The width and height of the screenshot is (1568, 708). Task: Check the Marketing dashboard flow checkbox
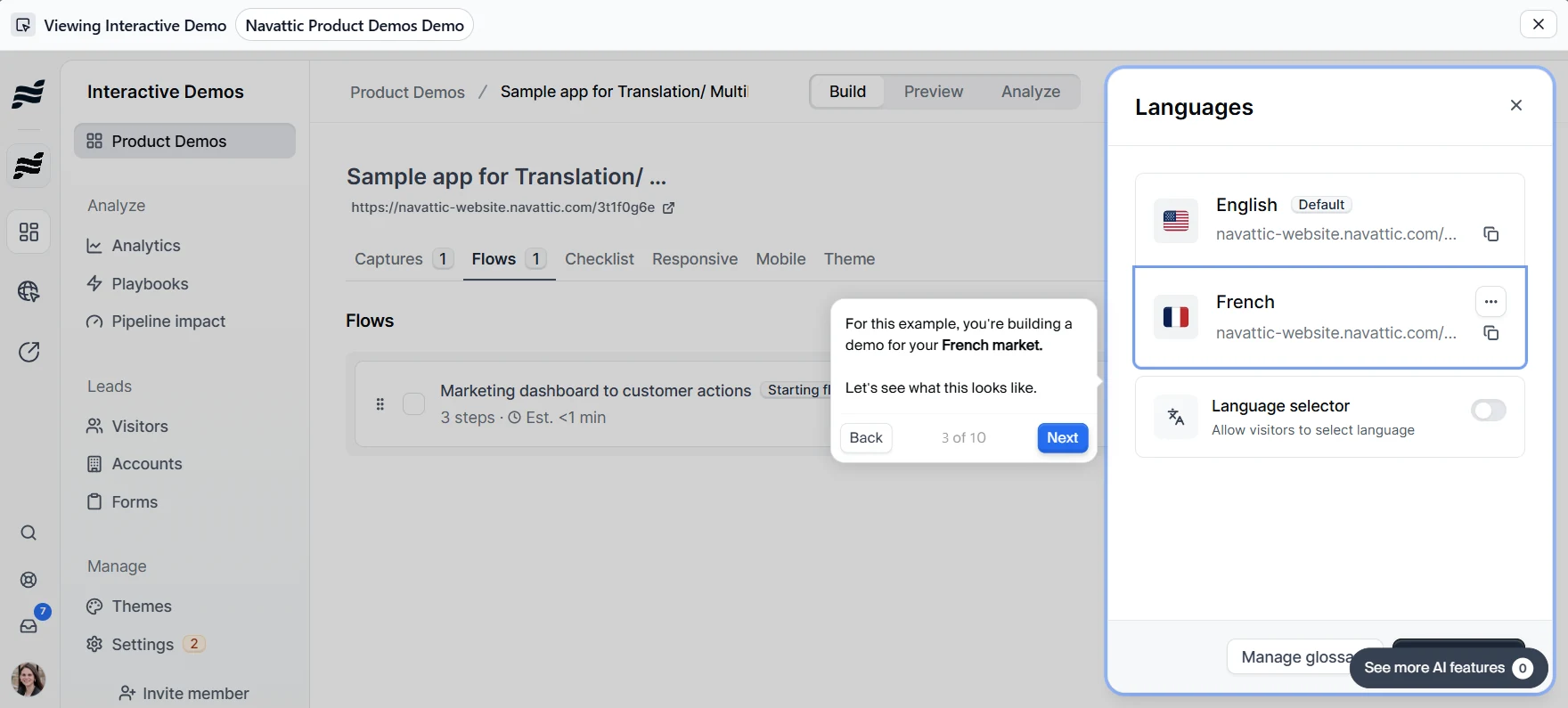click(x=413, y=404)
